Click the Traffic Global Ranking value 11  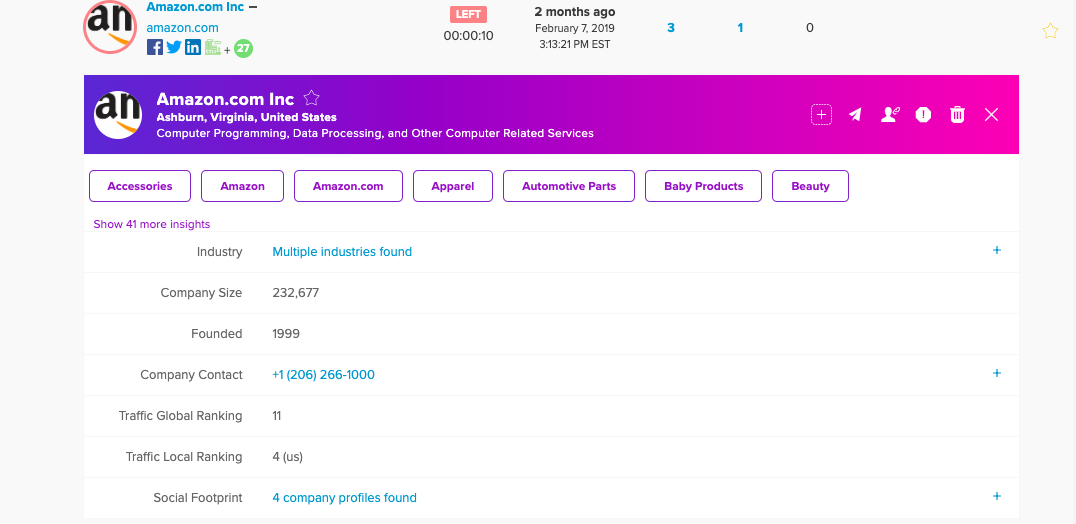pos(277,416)
